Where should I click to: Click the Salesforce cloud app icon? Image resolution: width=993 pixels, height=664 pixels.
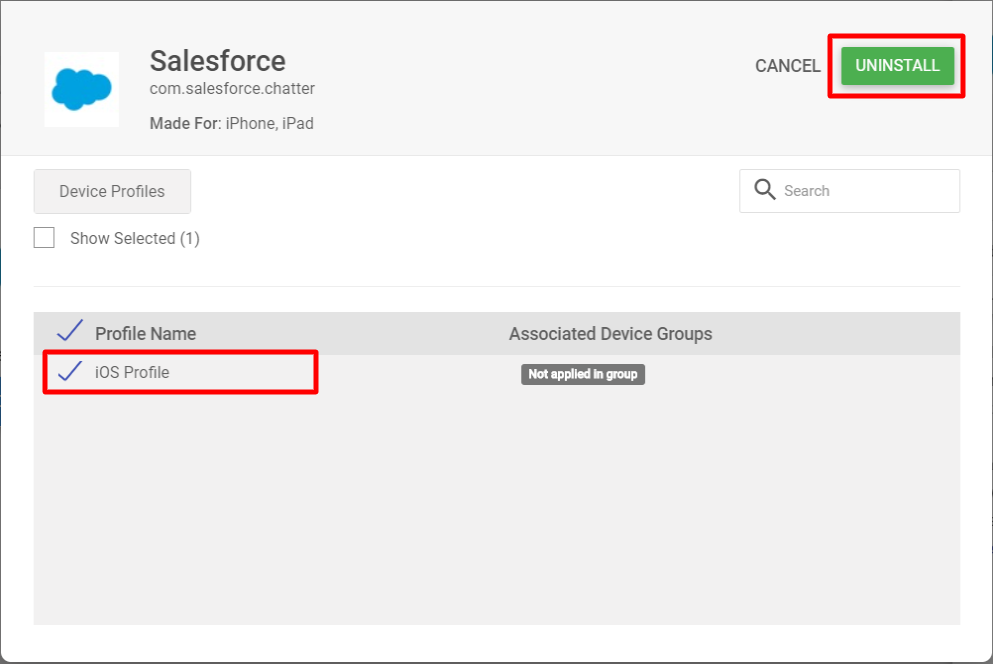click(82, 89)
